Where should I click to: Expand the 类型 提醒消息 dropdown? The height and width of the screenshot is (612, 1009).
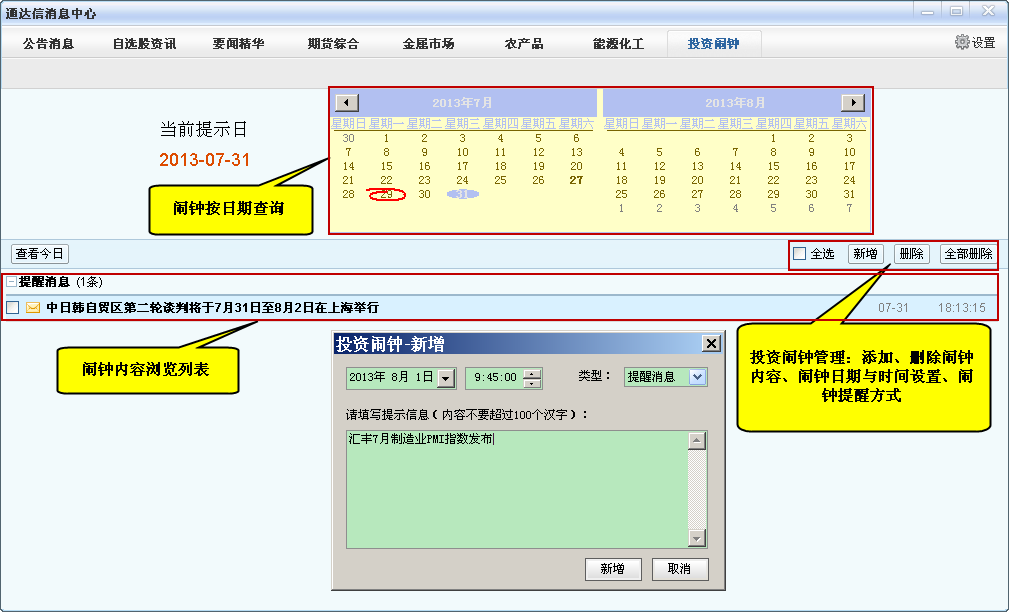tap(697, 377)
